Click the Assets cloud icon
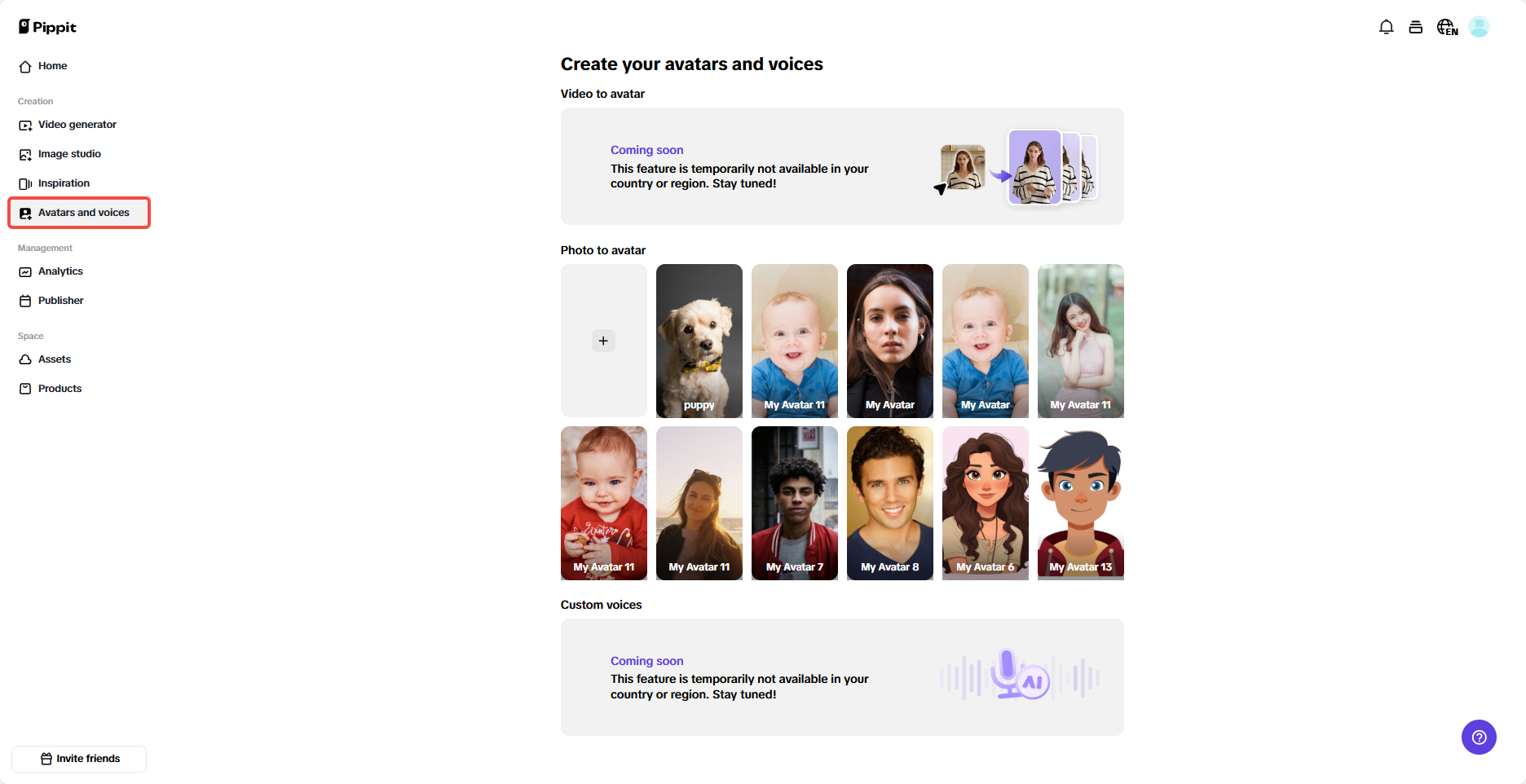Screen dimensions: 1526x784 pos(25,360)
